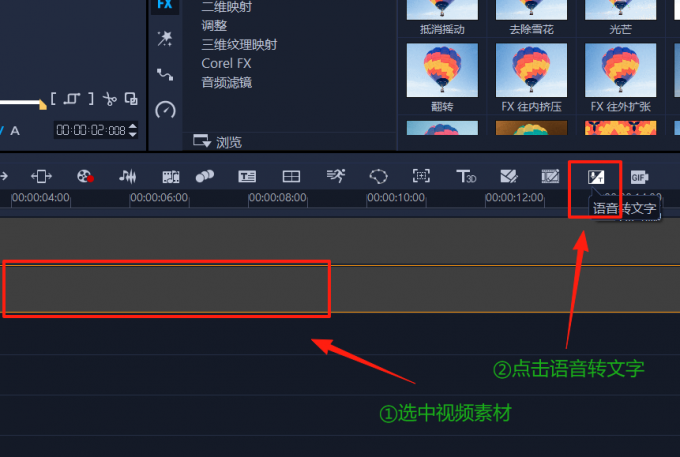Click the fit project in timeline icon

click(41, 176)
